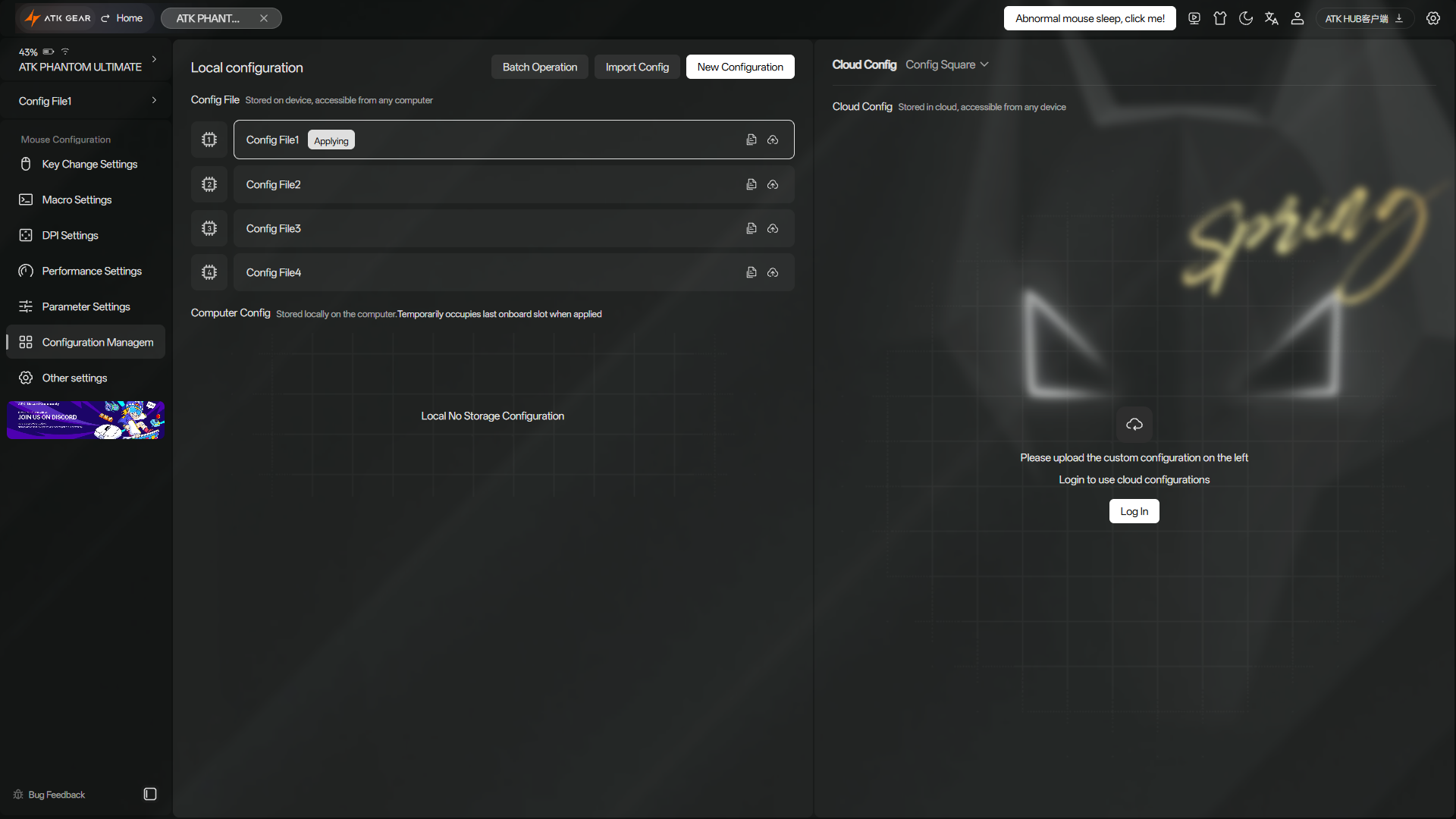Open the language translate icon

1272,18
